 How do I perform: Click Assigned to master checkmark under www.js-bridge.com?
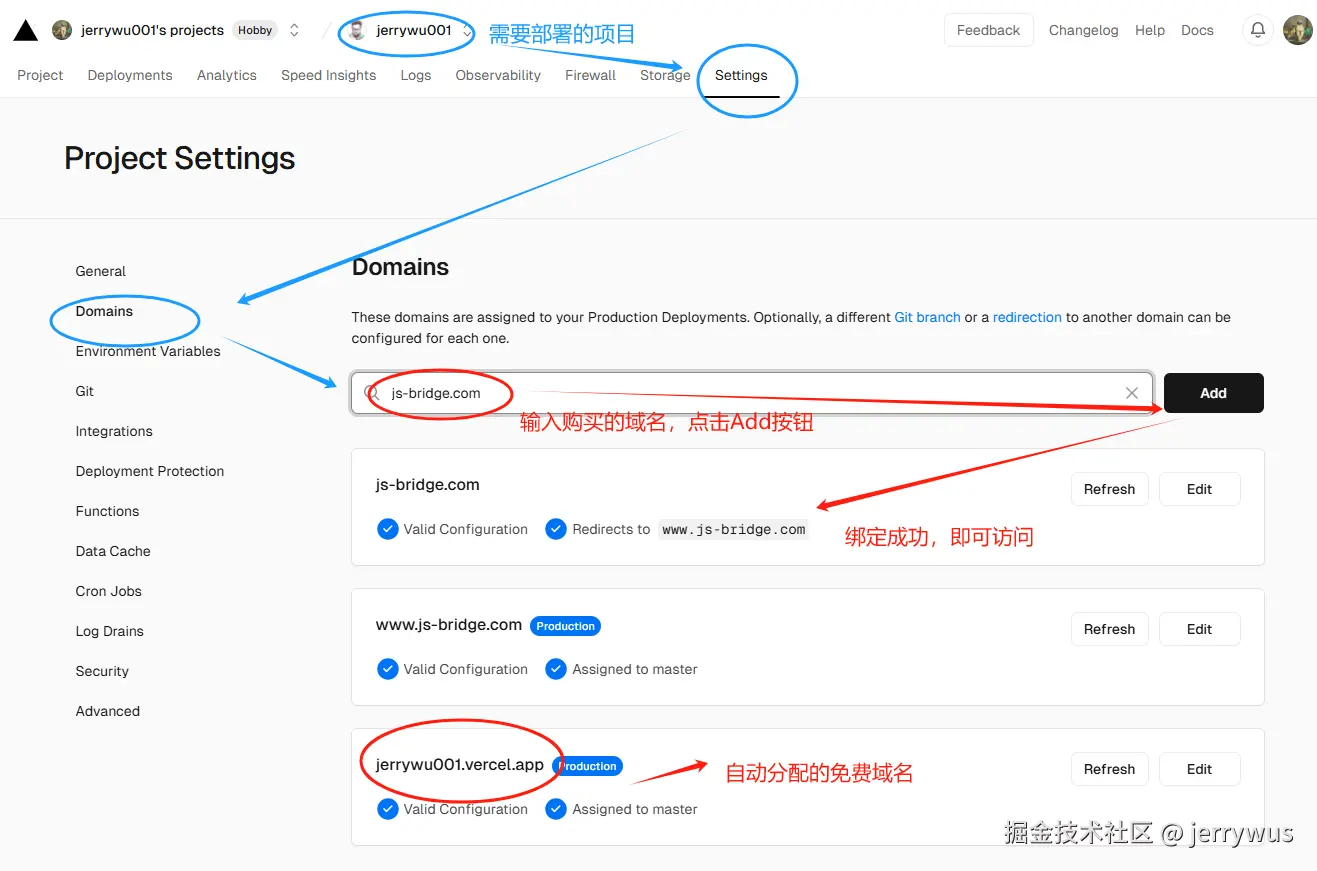tap(556, 669)
